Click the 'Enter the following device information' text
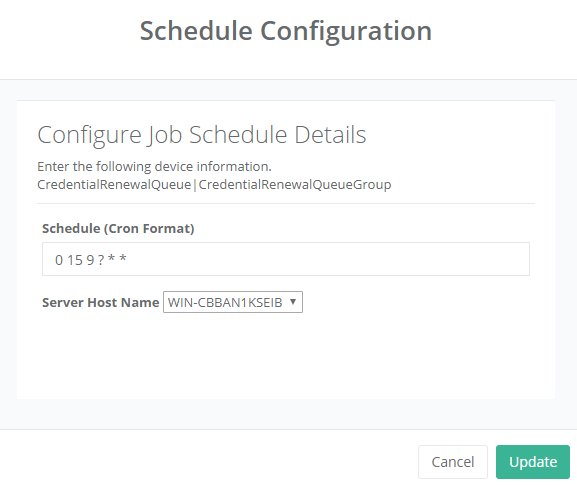577x485 pixels. pos(154,167)
